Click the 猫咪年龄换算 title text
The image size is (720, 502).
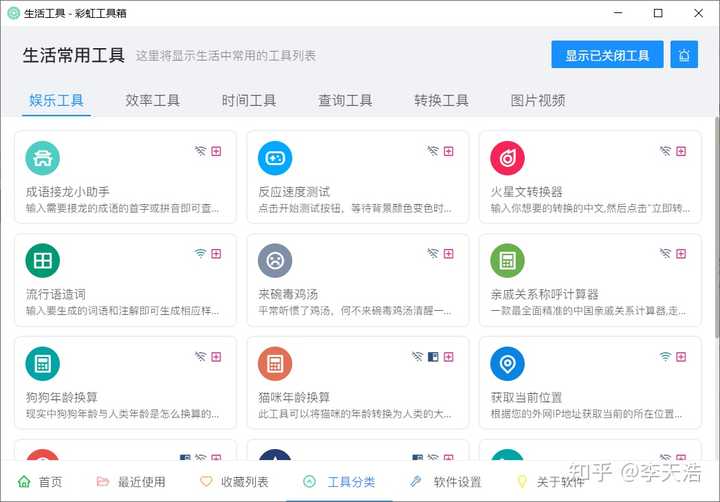click(294, 397)
